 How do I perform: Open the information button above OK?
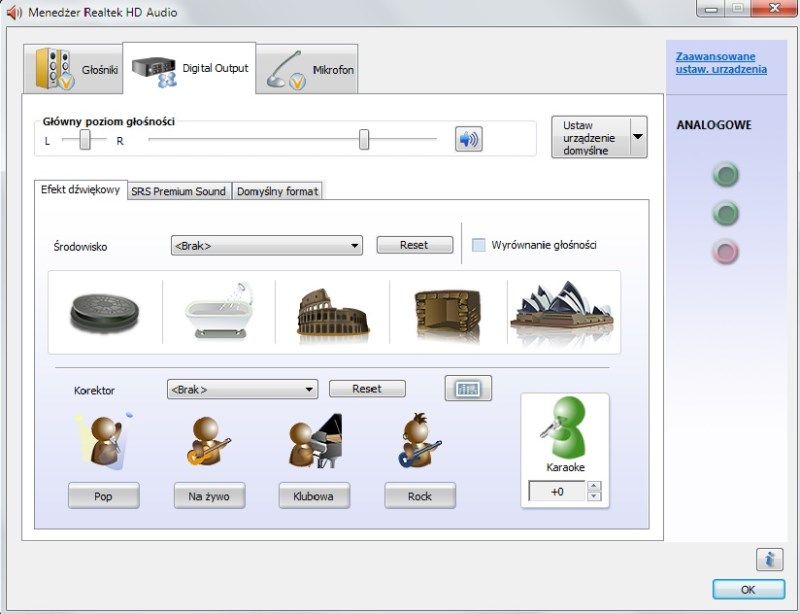[769, 559]
